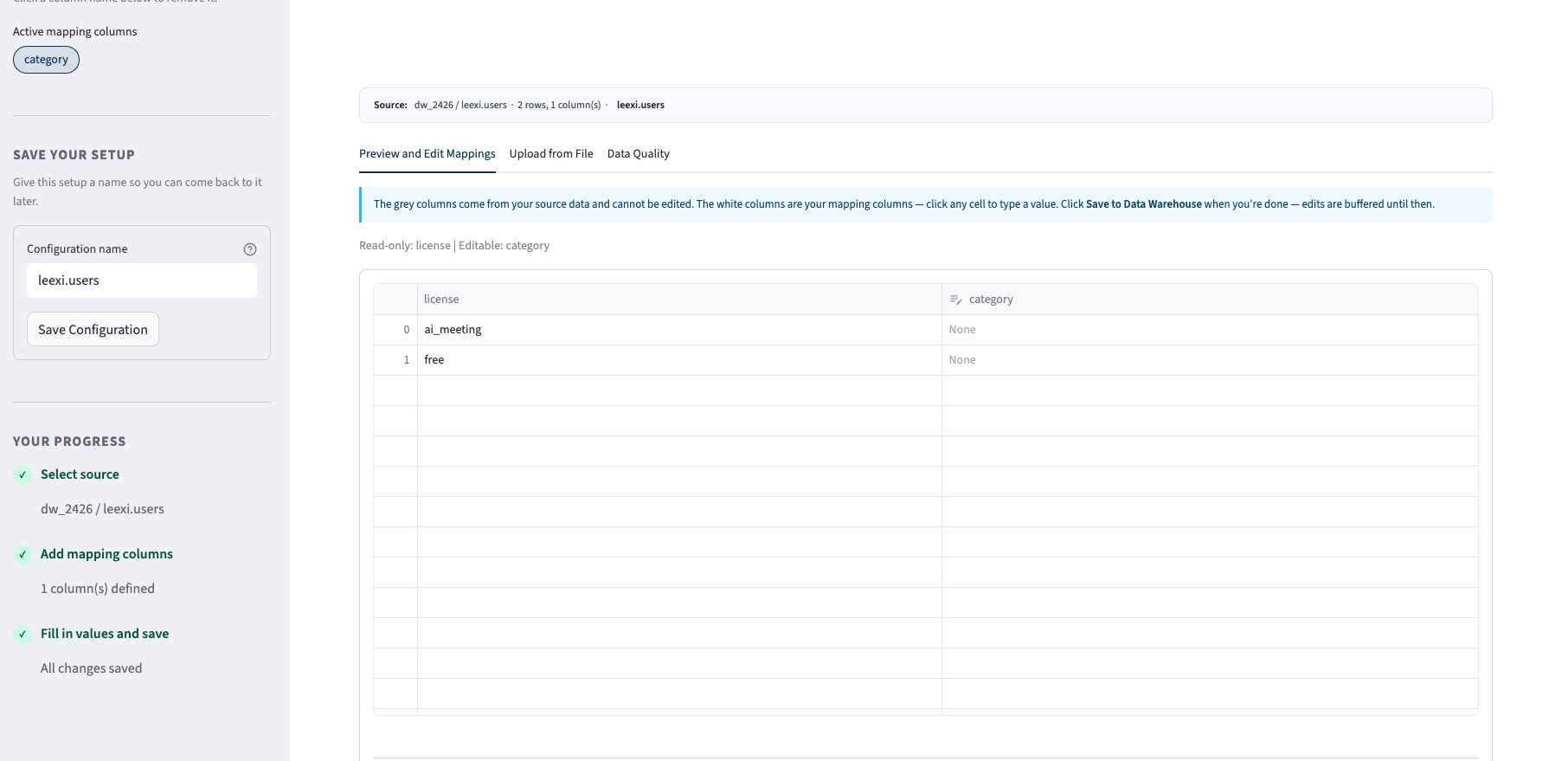Edit category cell for ai_meeting row
The height and width of the screenshot is (761, 1568).
[x=1210, y=330]
